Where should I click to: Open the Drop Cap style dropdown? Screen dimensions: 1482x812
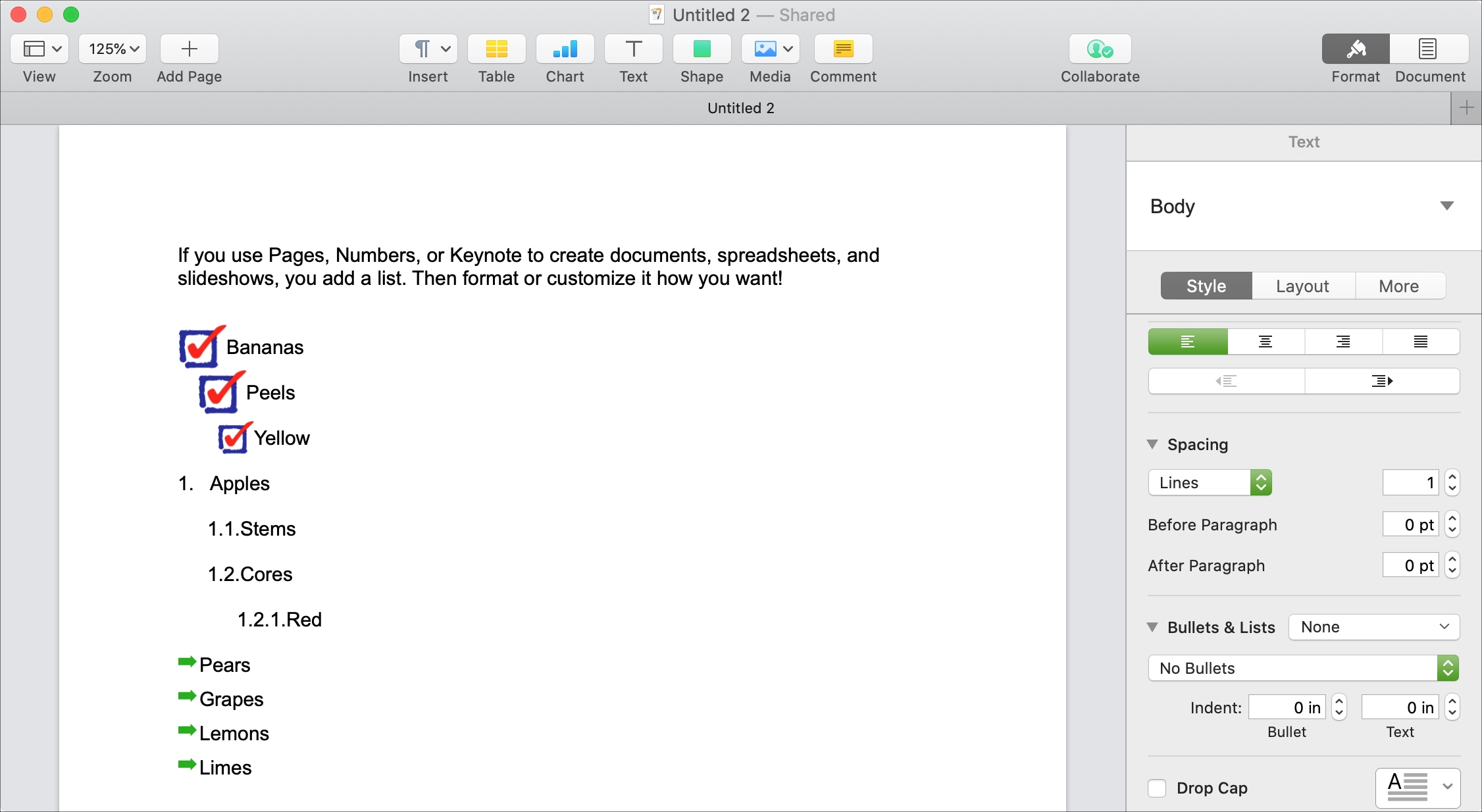(1418, 788)
